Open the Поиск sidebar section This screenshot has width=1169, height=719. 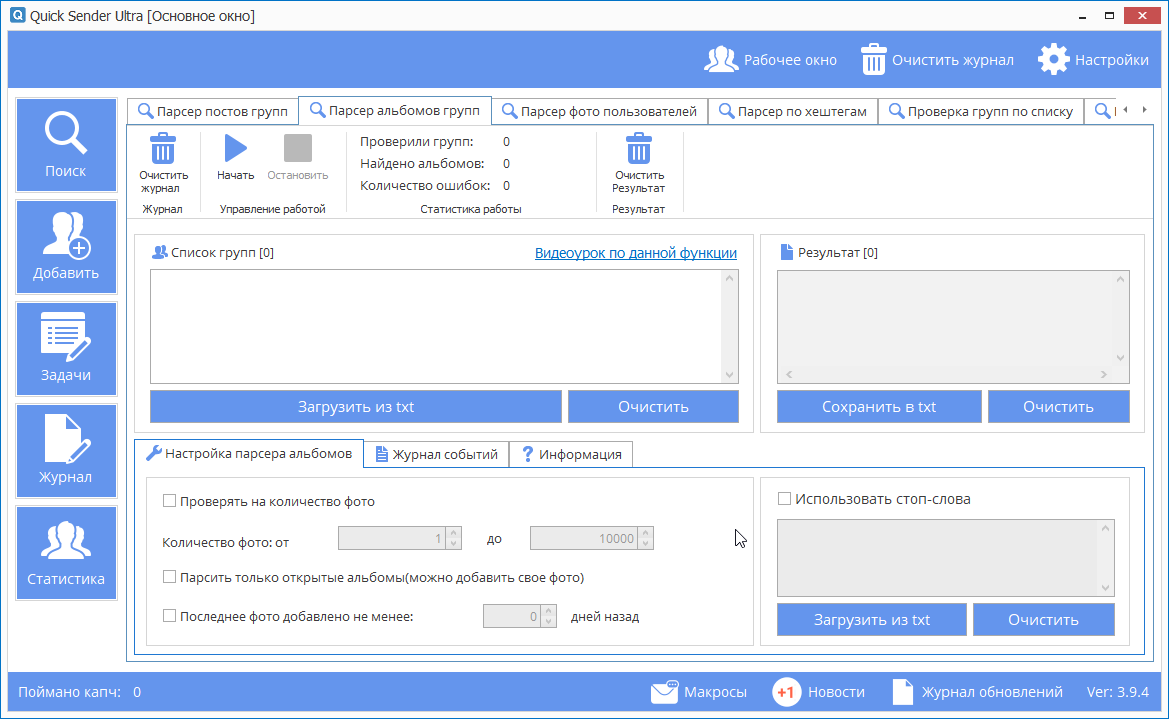[66, 145]
